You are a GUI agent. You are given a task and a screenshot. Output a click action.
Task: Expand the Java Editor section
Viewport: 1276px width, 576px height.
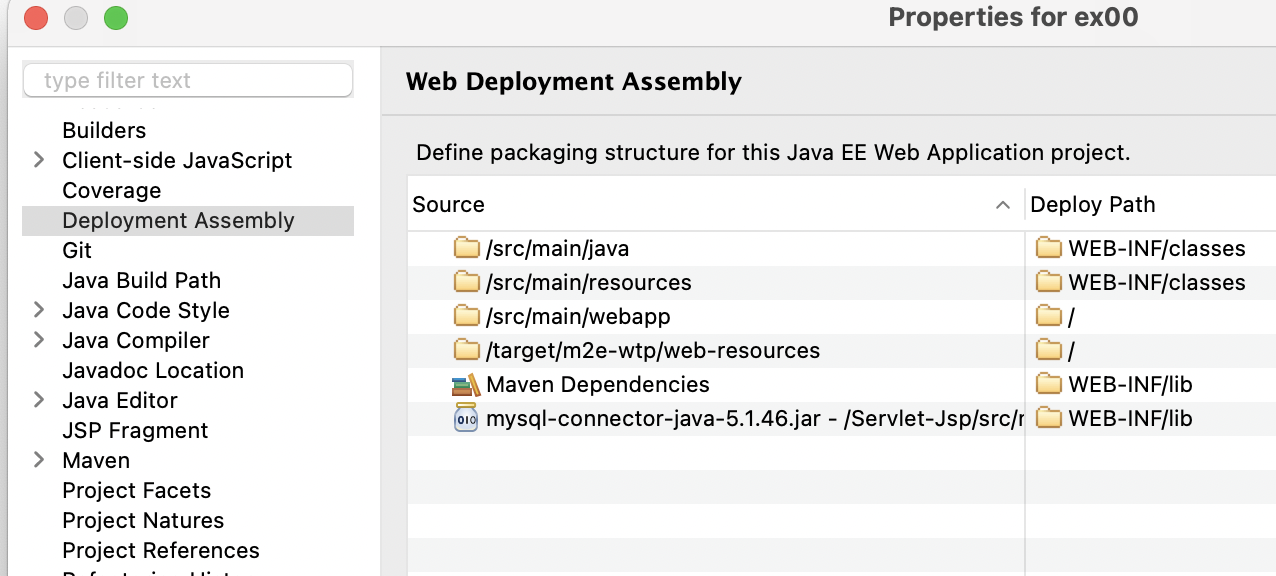coord(39,400)
